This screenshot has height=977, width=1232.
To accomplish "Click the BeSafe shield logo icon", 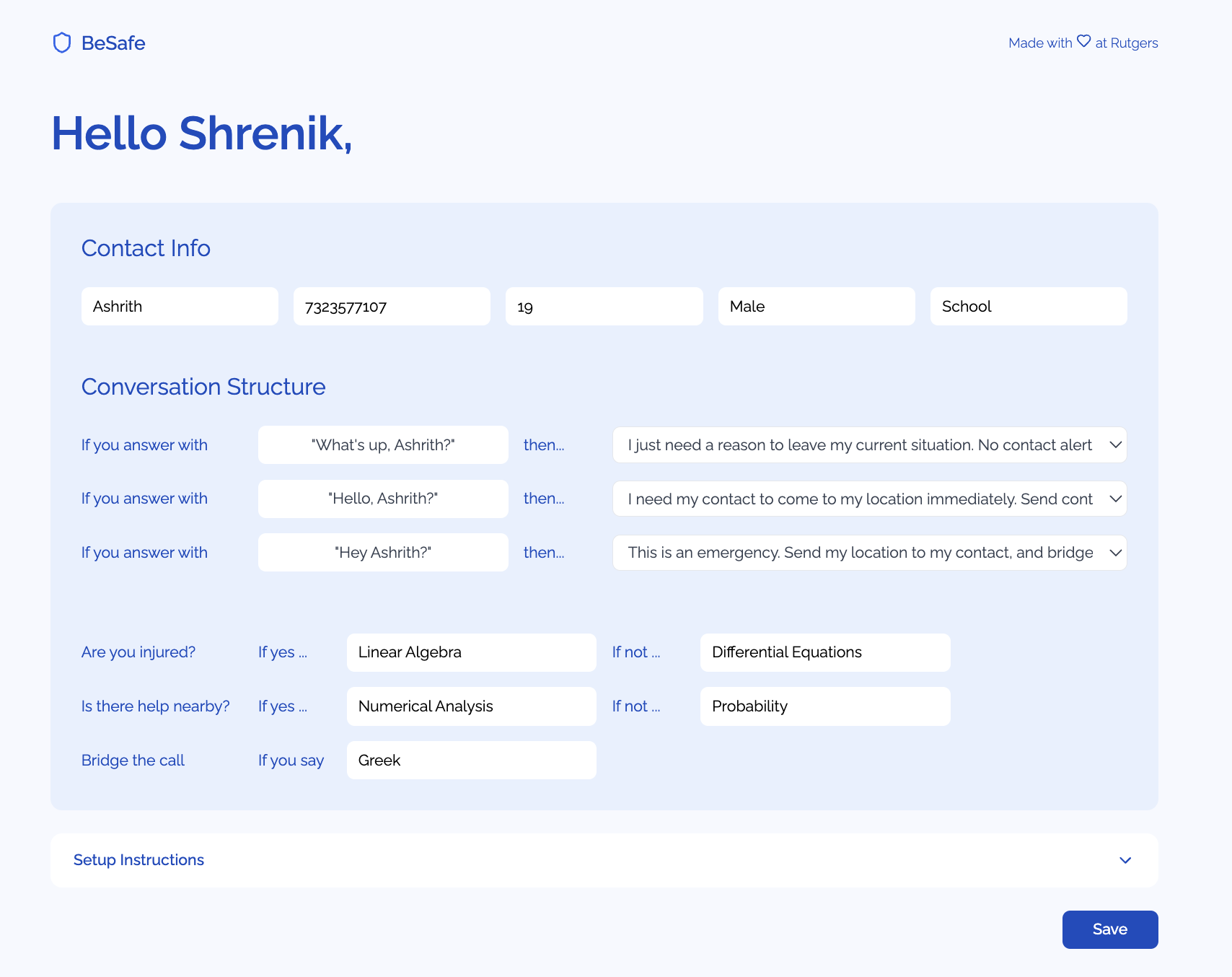I will [x=62, y=43].
